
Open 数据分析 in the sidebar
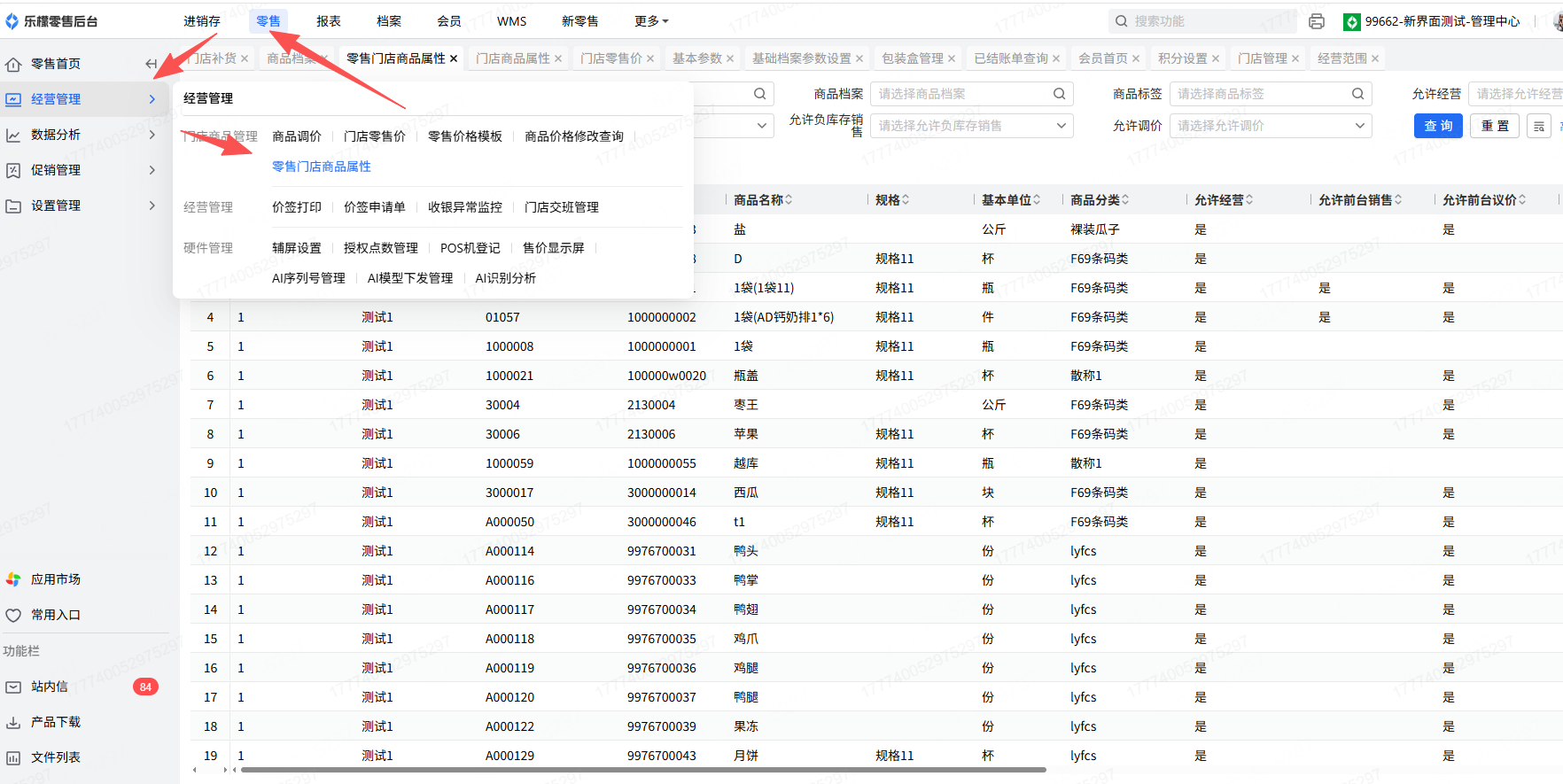tap(56, 135)
